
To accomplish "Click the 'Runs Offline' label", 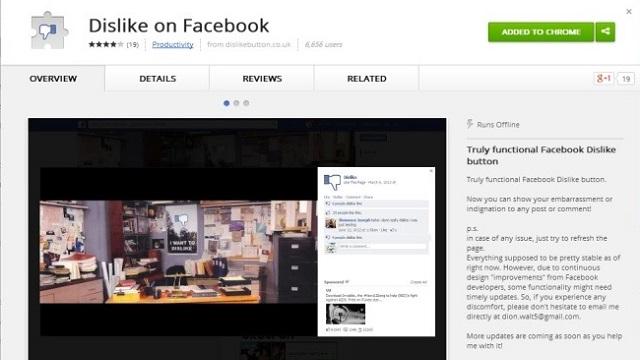I will [498, 124].
